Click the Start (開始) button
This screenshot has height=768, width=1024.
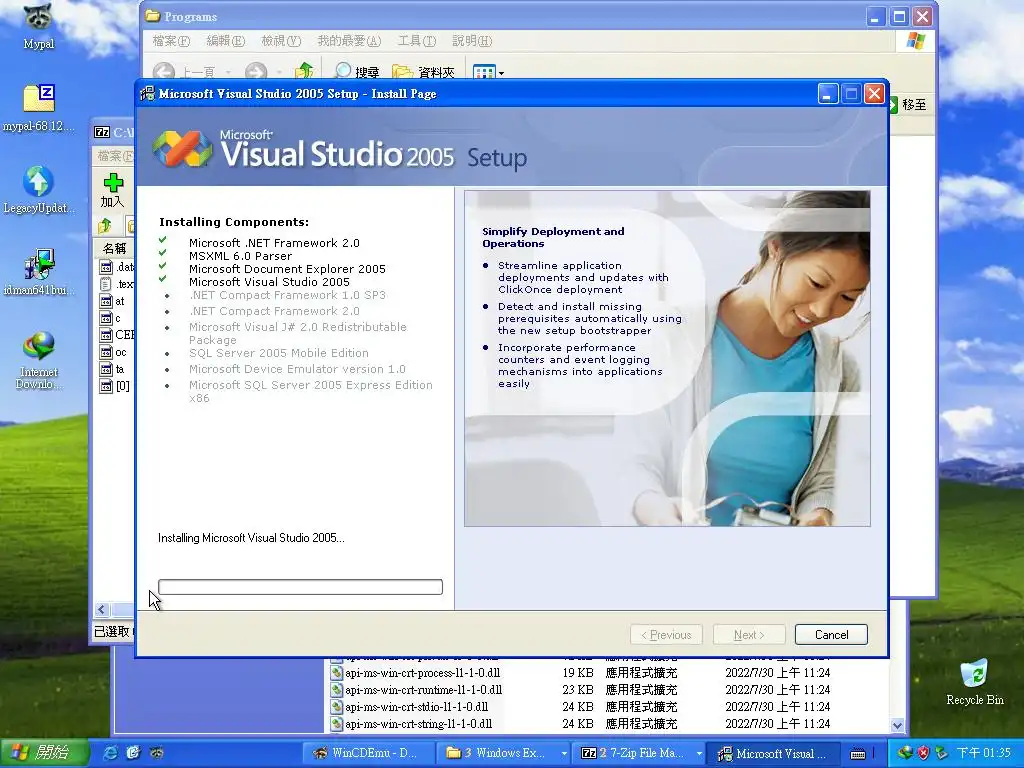(43, 753)
